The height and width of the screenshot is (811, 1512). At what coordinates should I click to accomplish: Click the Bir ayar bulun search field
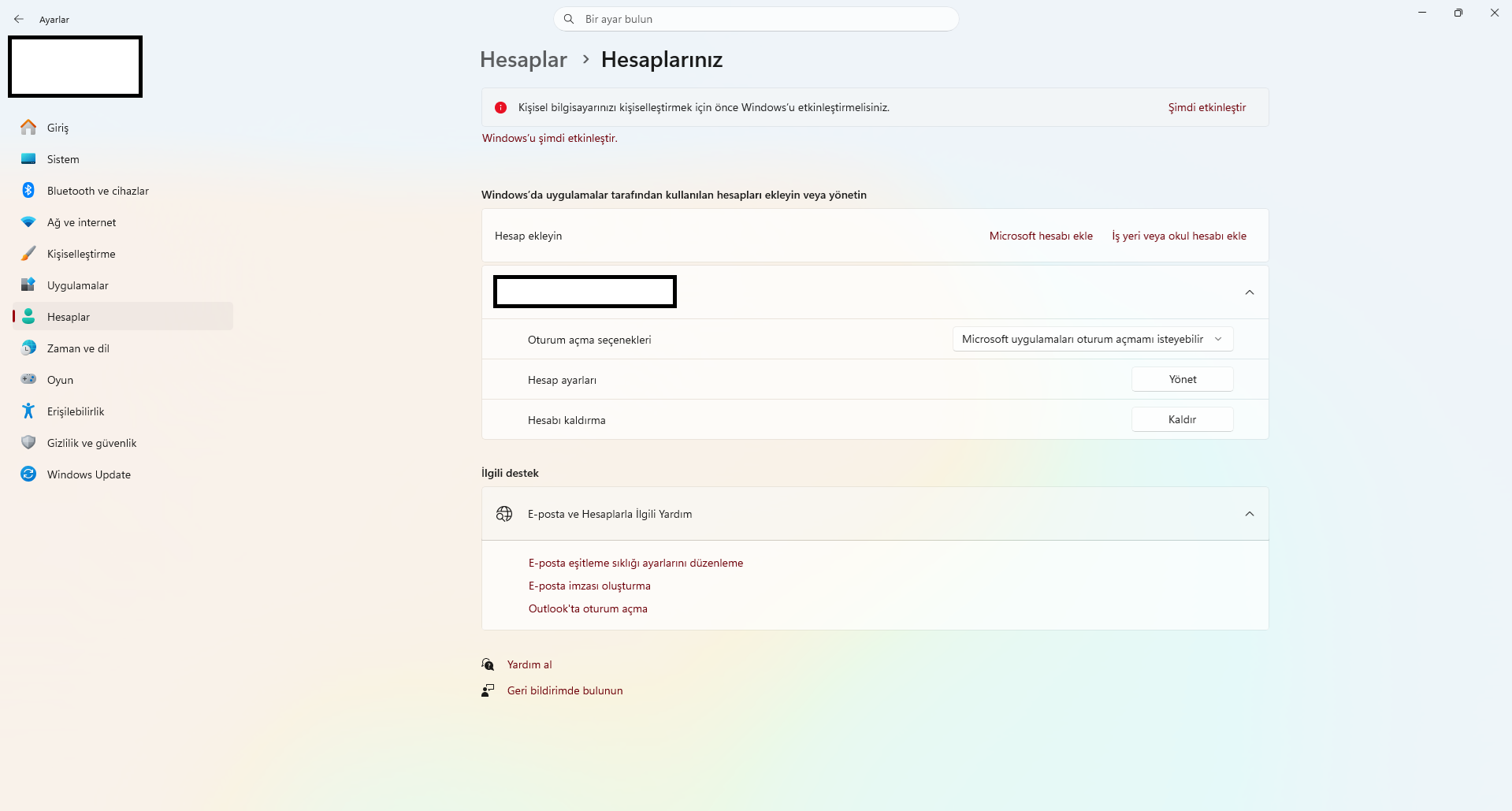(x=756, y=19)
